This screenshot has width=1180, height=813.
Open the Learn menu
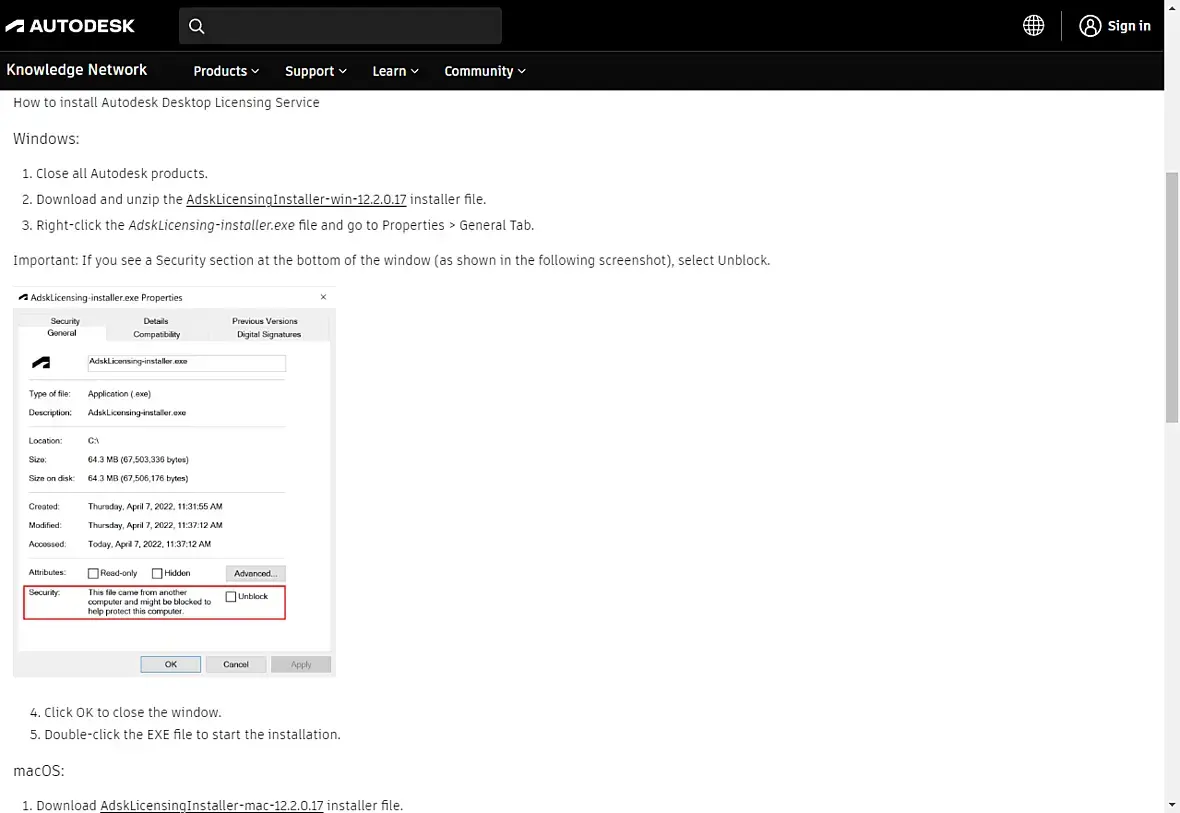pyautogui.click(x=395, y=71)
